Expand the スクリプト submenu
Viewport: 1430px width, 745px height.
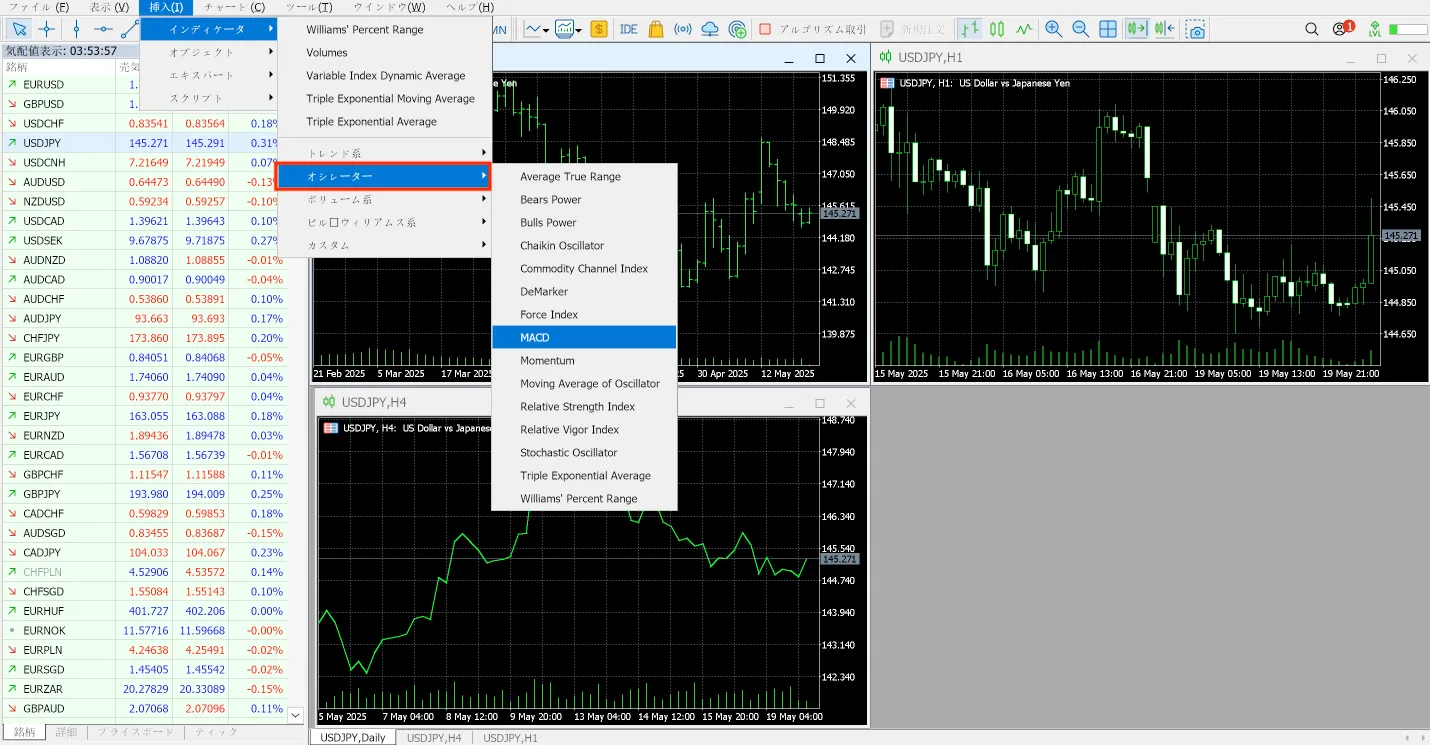[x=209, y=98]
